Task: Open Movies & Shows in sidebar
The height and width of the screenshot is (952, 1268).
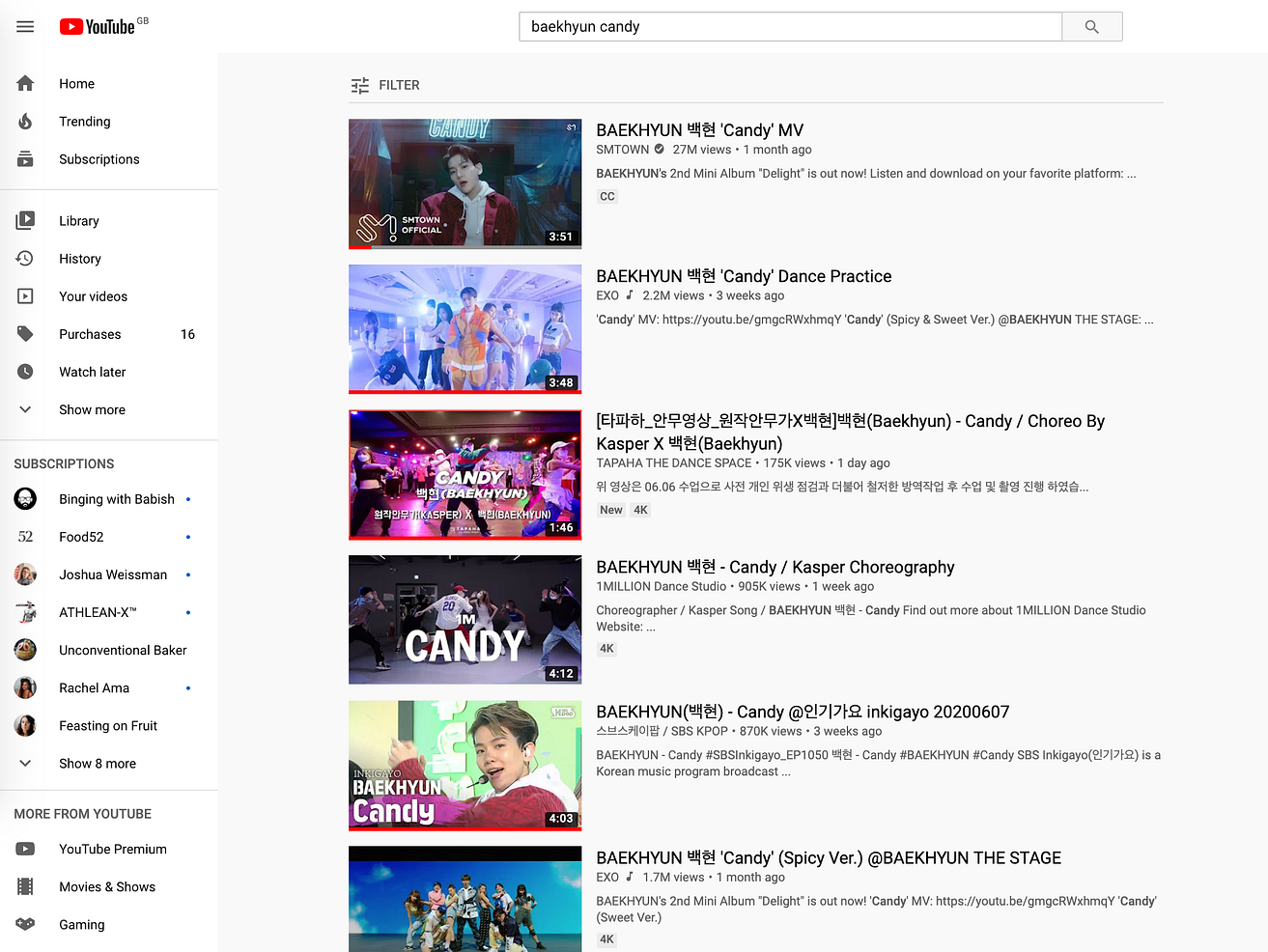Action: 109,886
